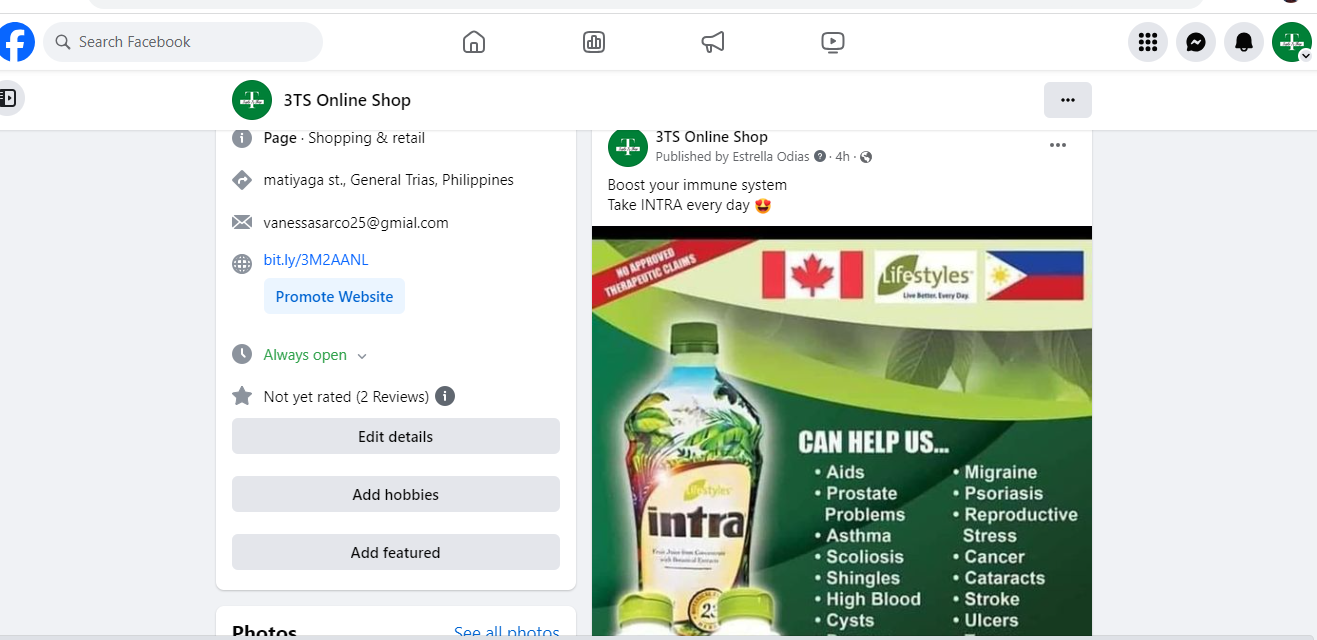
Task: Open the Insights chart icon
Action: click(x=594, y=42)
